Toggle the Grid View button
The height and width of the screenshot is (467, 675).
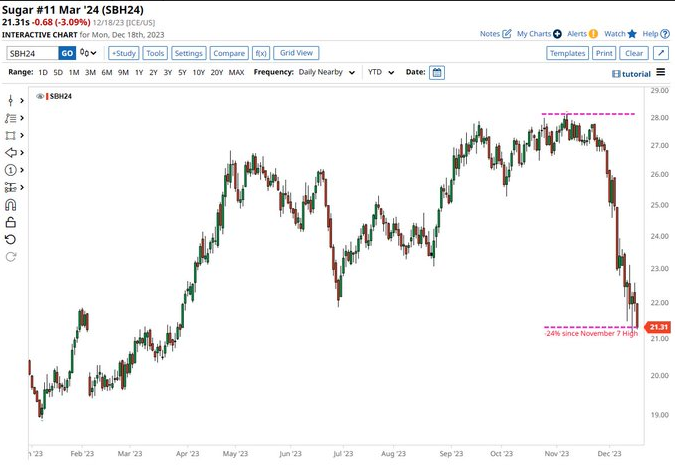point(296,53)
